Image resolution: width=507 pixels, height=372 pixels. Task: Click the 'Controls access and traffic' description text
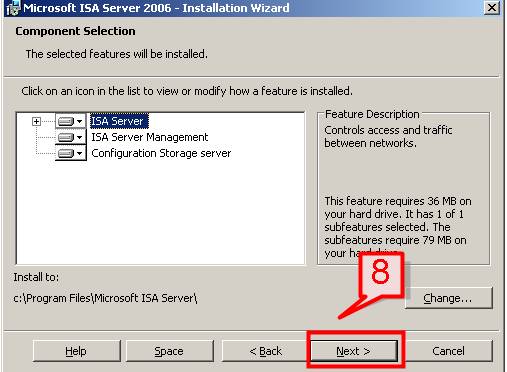[x=388, y=136]
